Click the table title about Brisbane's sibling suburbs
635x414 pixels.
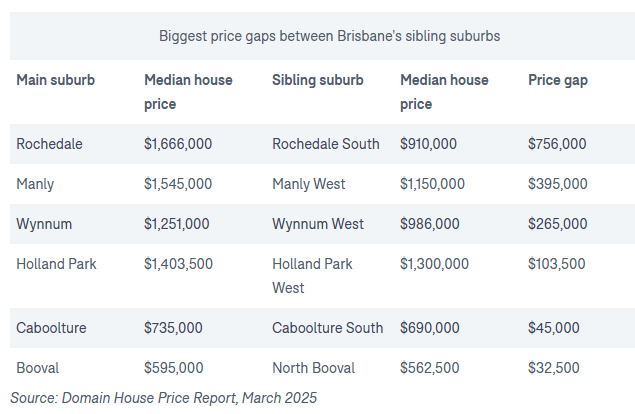[x=330, y=36]
